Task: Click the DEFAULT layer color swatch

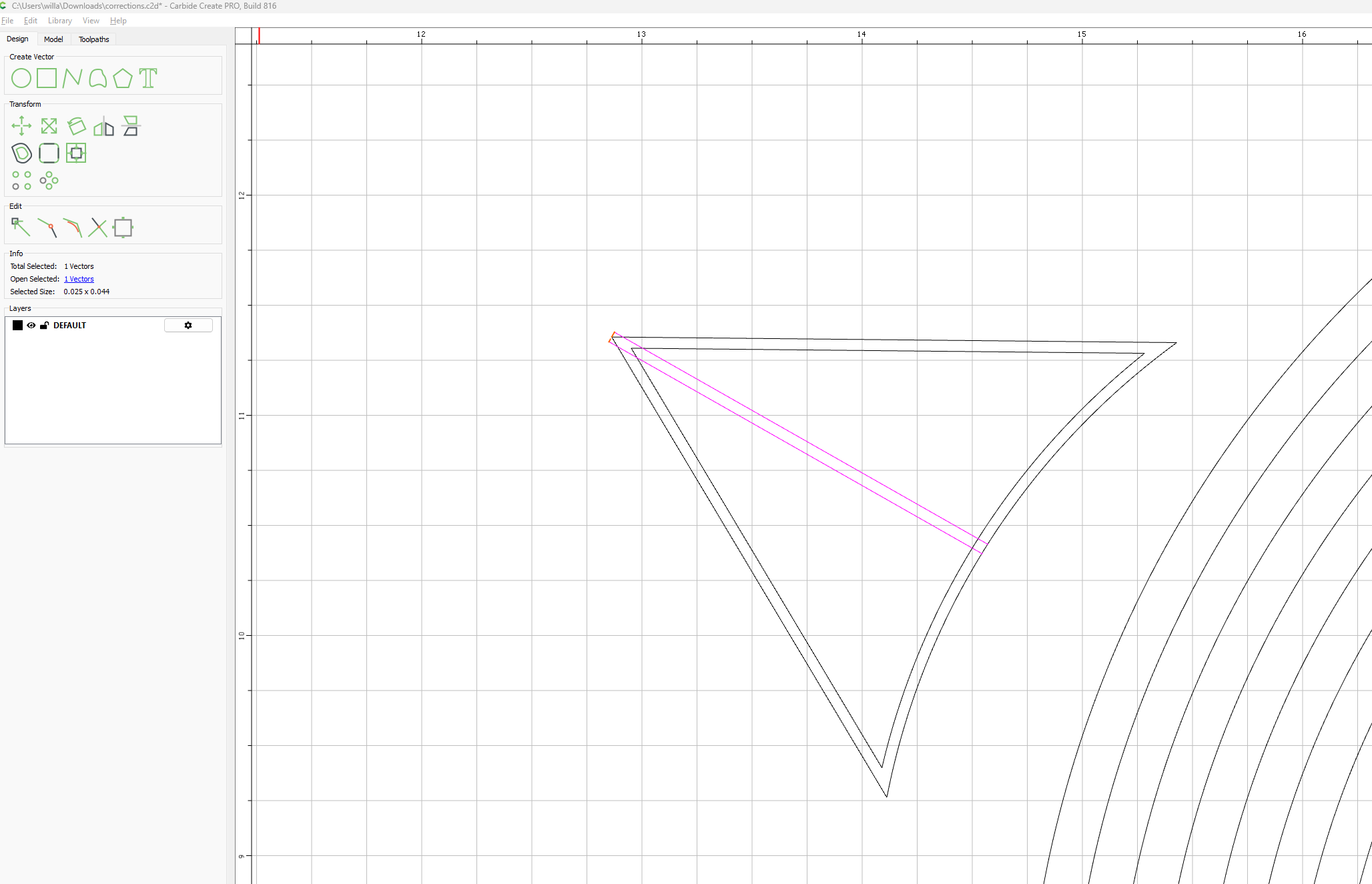Action: (18, 326)
